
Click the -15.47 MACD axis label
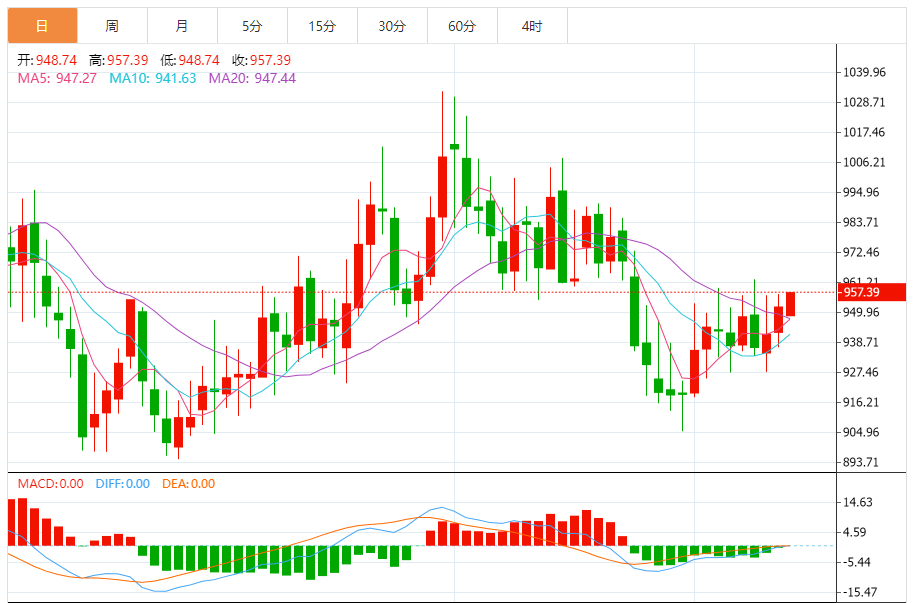(860, 592)
